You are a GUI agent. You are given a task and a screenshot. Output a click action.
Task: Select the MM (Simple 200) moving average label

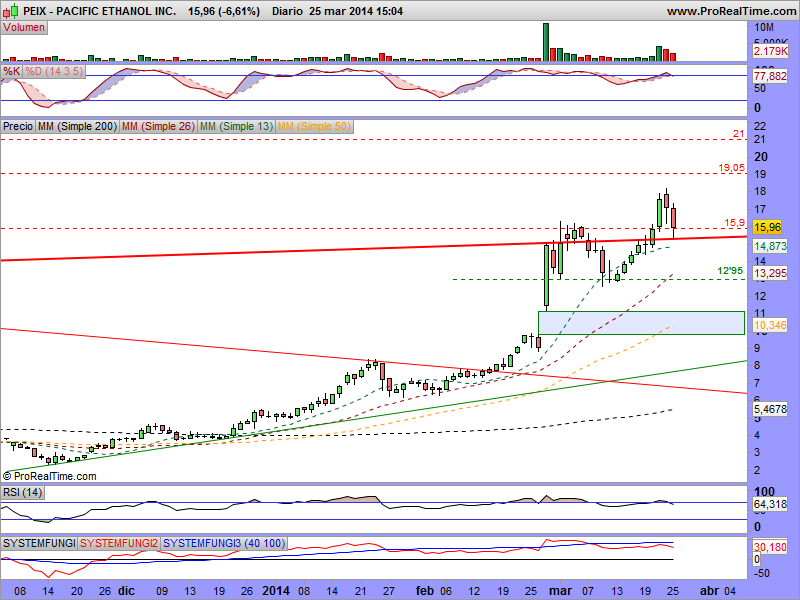click(x=77, y=126)
